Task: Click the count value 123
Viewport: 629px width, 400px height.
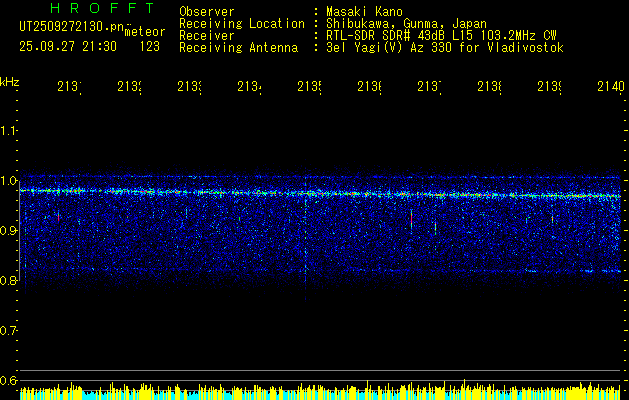Action: (150, 47)
